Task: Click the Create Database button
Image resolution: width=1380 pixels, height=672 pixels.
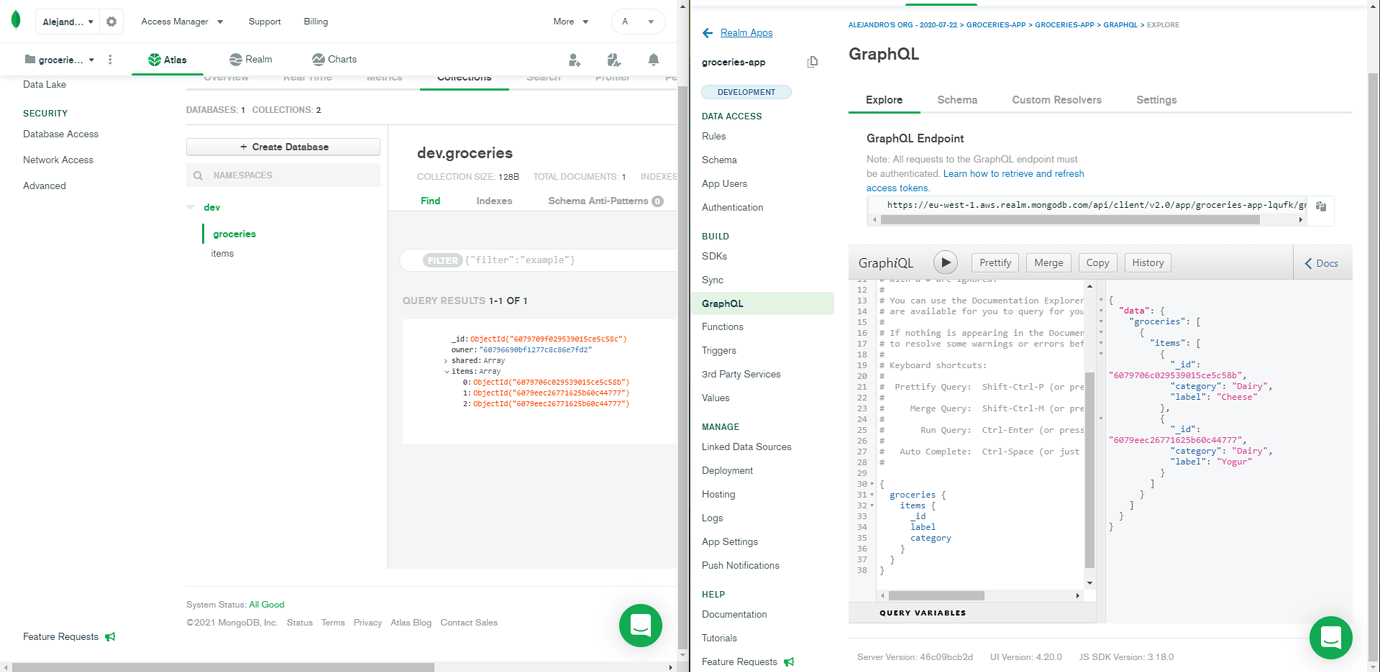Action: click(283, 147)
